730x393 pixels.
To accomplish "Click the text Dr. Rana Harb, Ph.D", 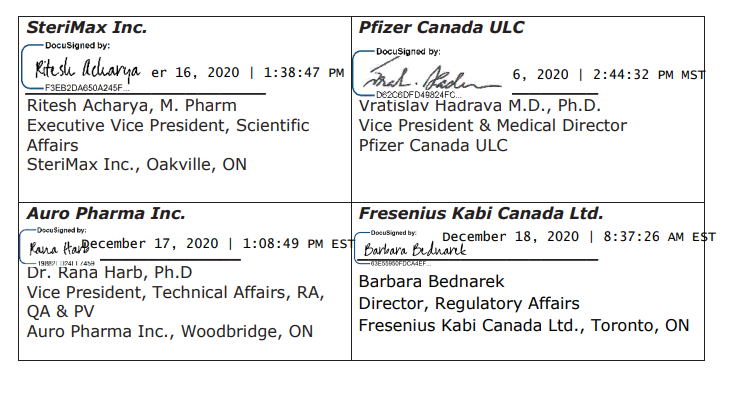I will [x=109, y=272].
